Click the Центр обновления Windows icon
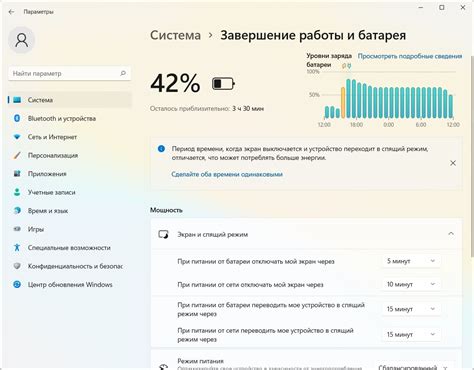 17,284
